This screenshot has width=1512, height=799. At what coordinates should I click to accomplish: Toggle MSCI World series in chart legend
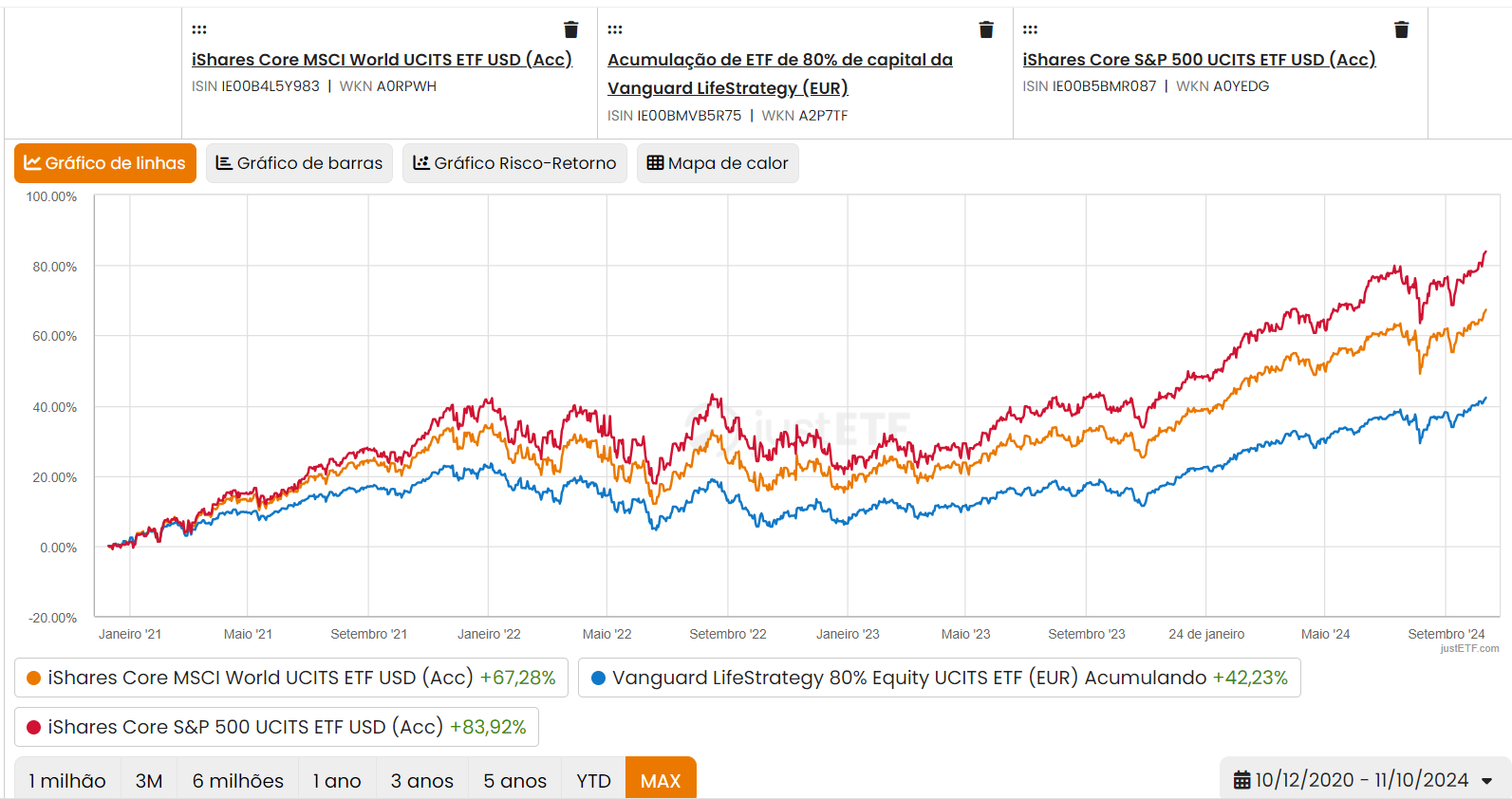point(290,678)
